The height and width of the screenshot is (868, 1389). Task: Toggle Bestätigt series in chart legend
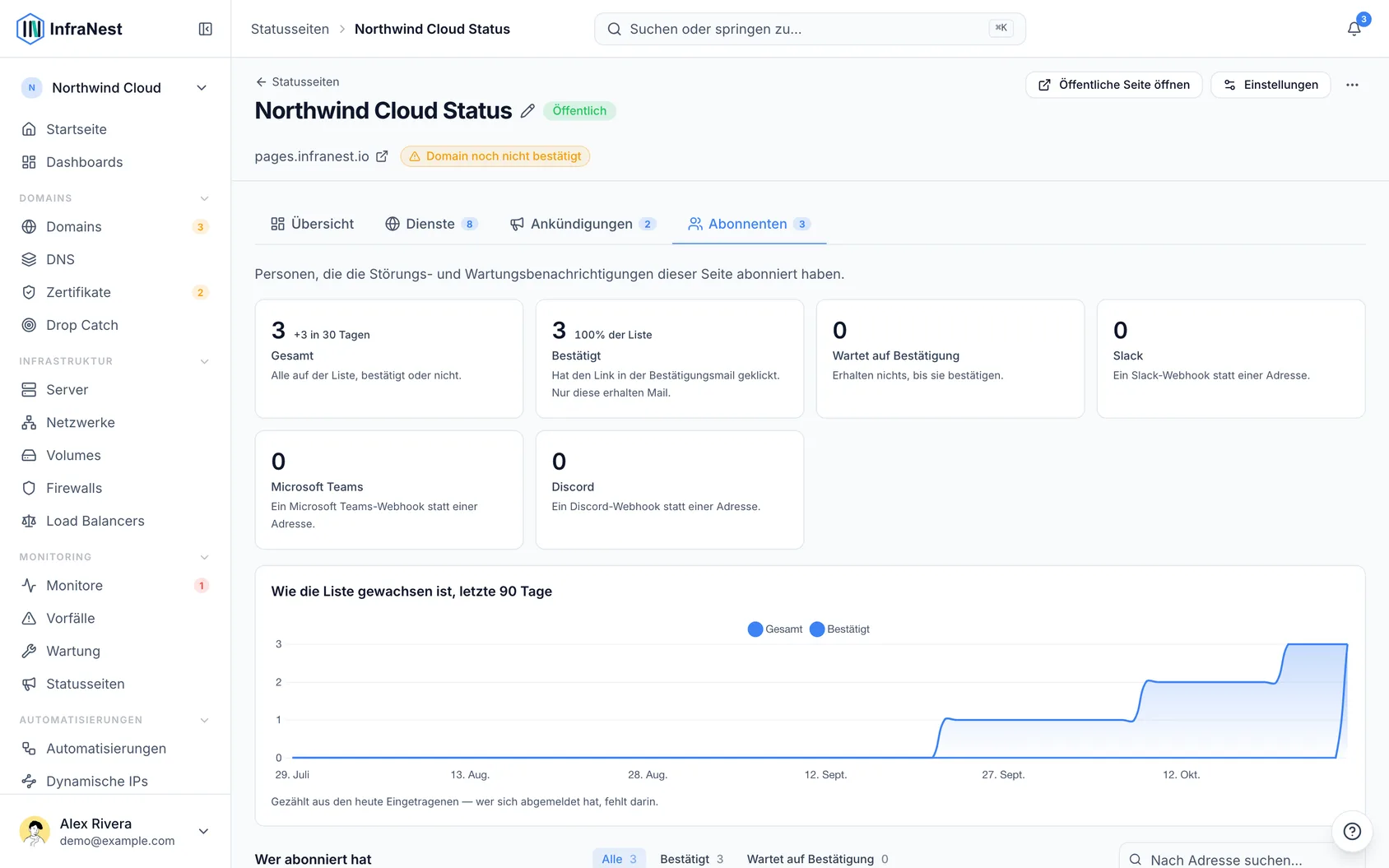[x=839, y=629]
